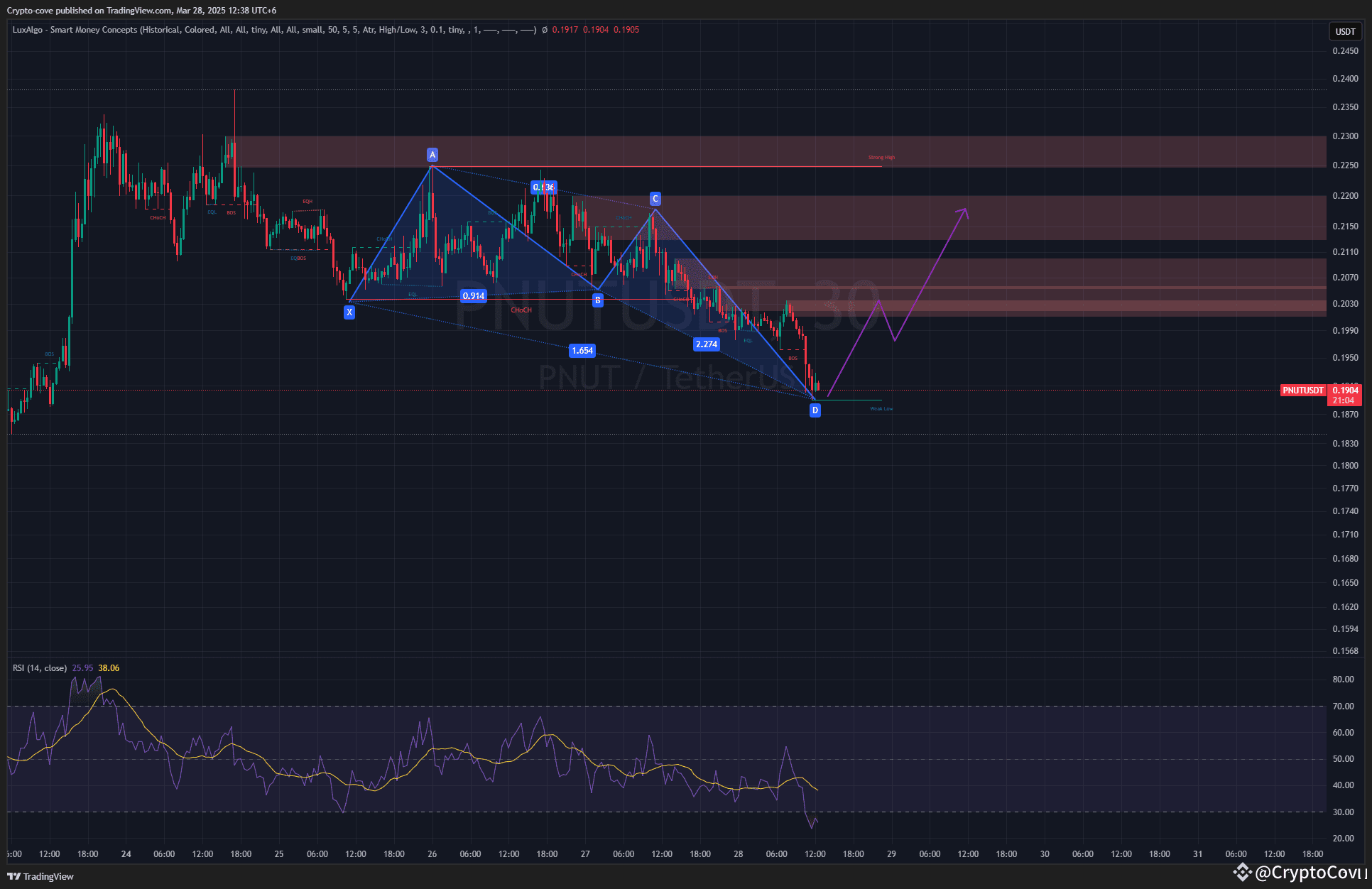Open the 0.736 Fibonacci ratio label

point(544,187)
